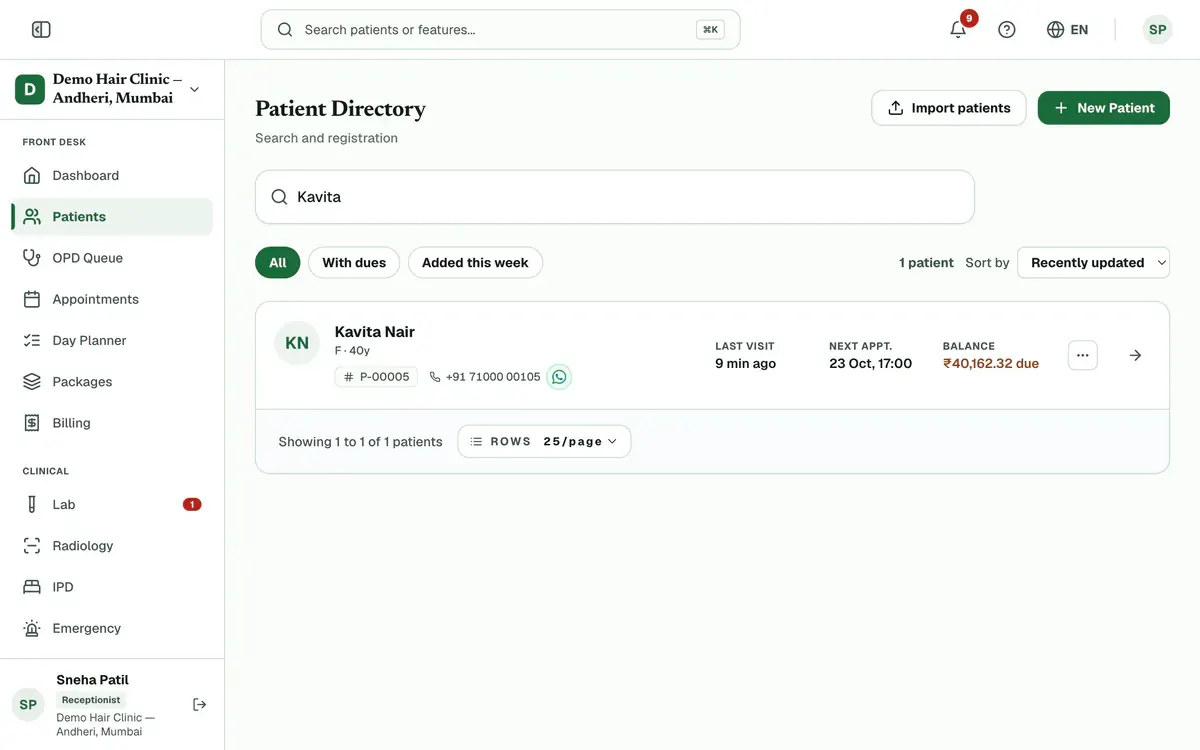Expand Demo Hair Clinic selector chevron
Image resolution: width=1200 pixels, height=750 pixels.
pos(194,89)
